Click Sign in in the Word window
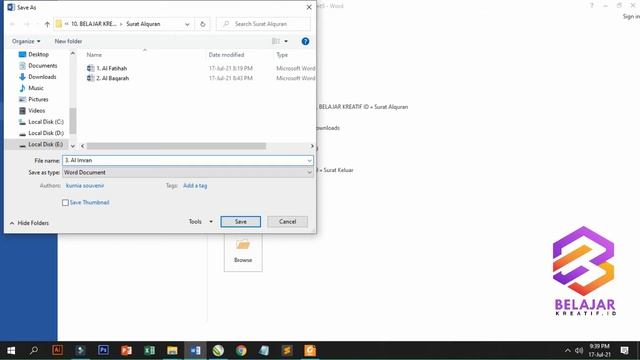640x360 pixels. pos(631,16)
